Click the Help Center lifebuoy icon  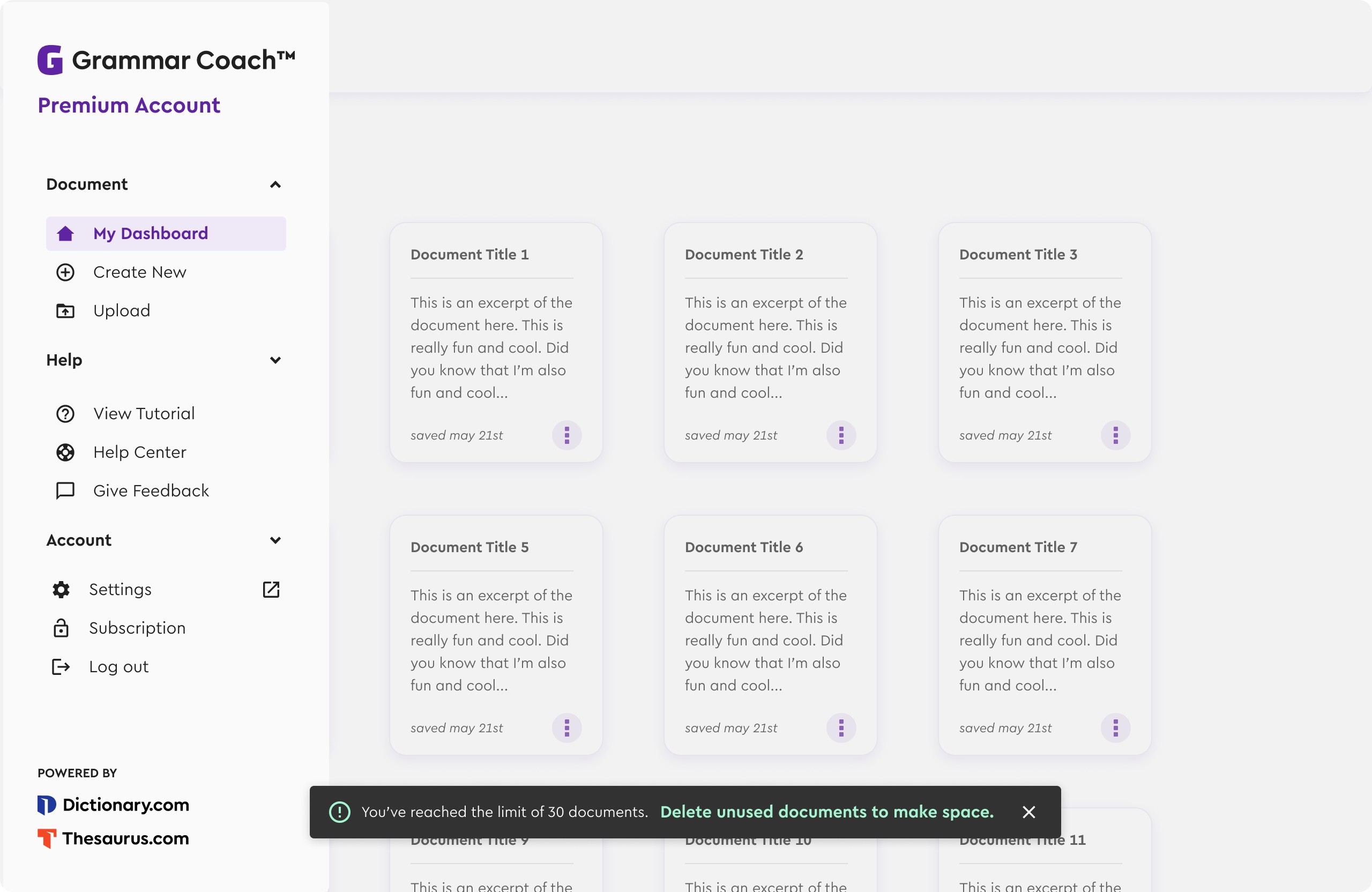click(x=65, y=452)
